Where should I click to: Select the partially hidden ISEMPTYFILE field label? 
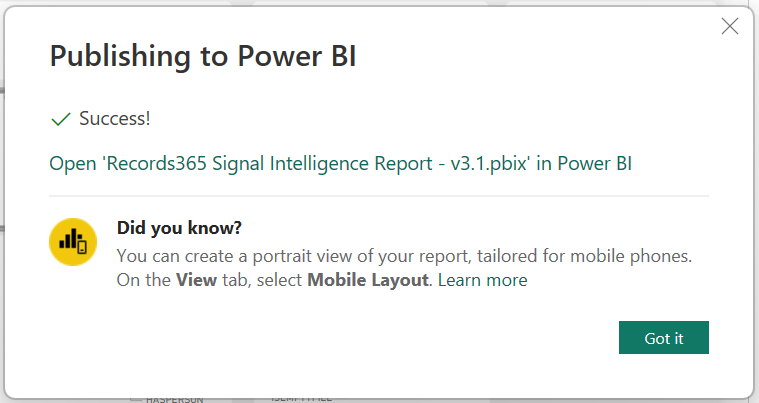(302, 399)
